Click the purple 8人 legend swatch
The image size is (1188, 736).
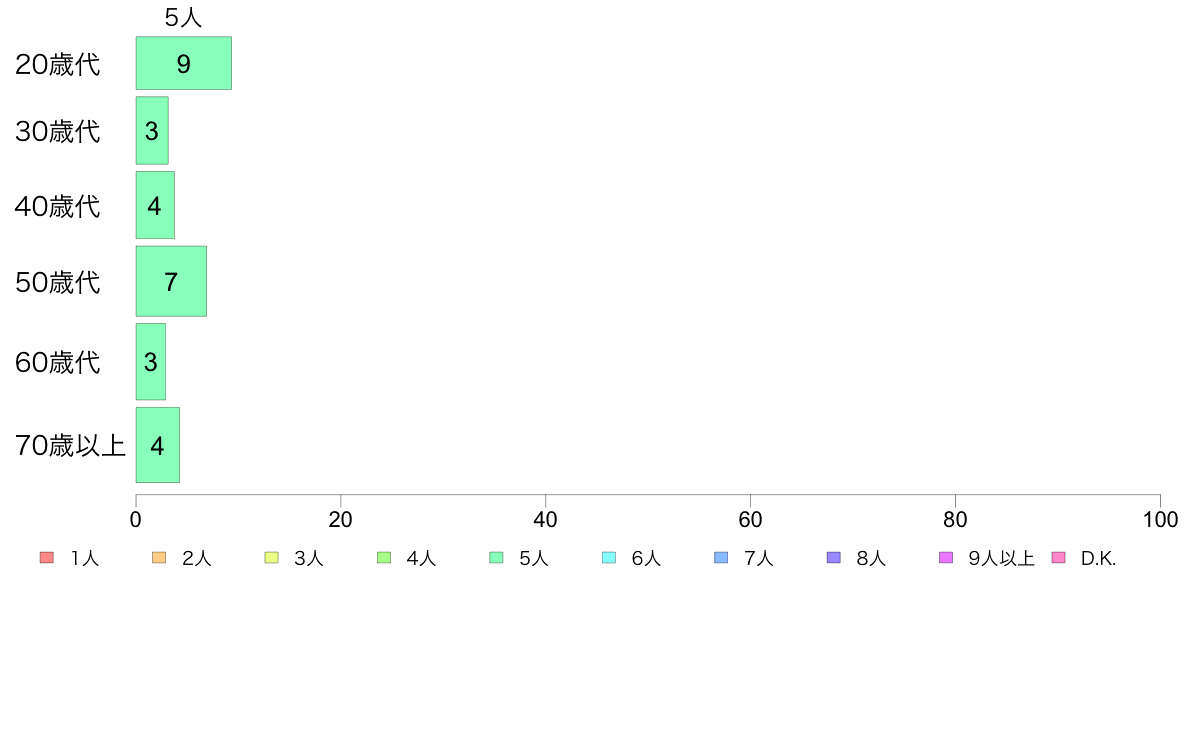pos(833,558)
